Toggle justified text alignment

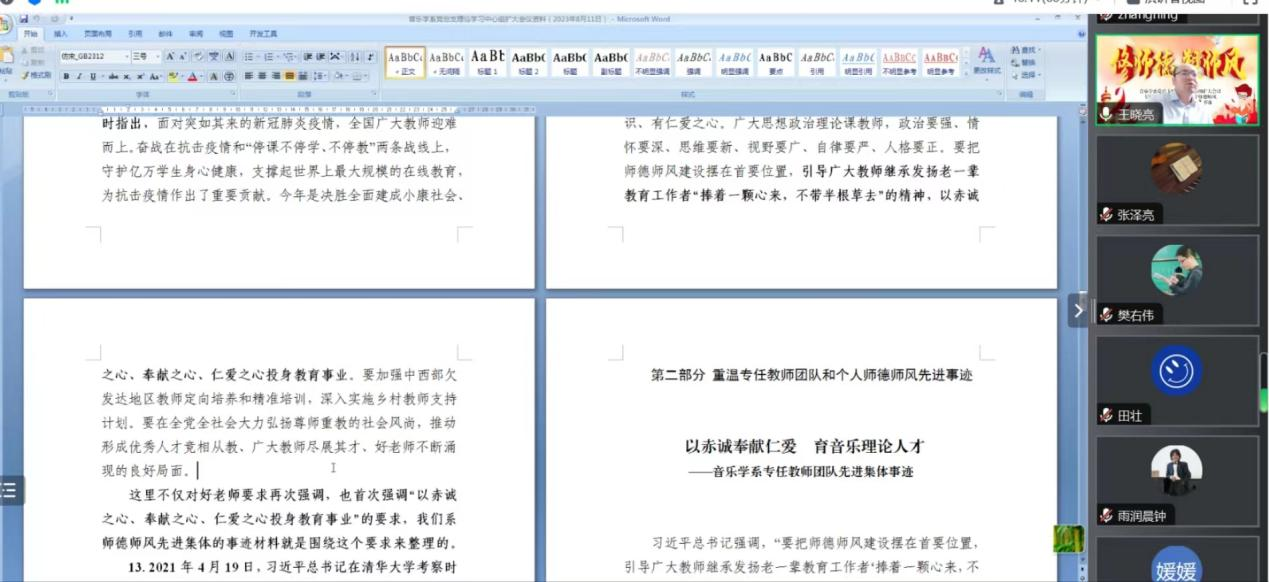coord(289,76)
